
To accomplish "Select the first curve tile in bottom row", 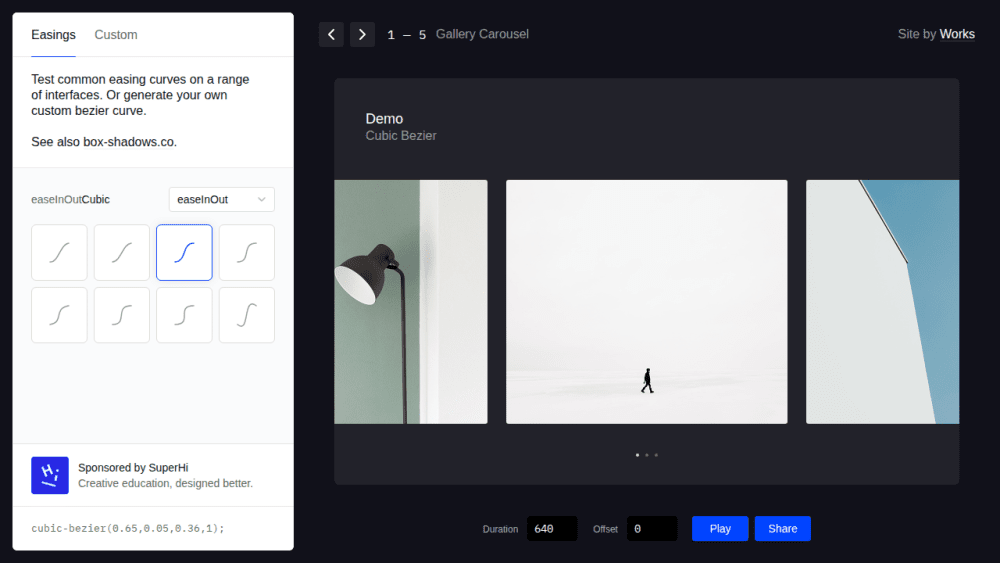I will [x=59, y=315].
